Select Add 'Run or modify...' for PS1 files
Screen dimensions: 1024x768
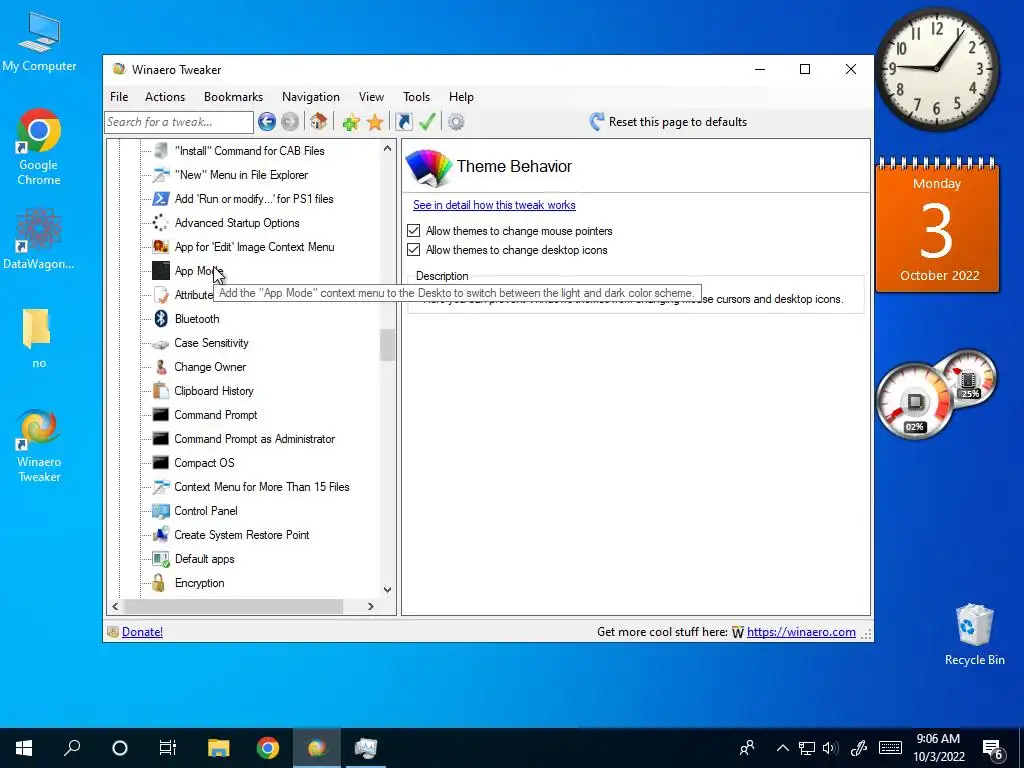point(254,199)
